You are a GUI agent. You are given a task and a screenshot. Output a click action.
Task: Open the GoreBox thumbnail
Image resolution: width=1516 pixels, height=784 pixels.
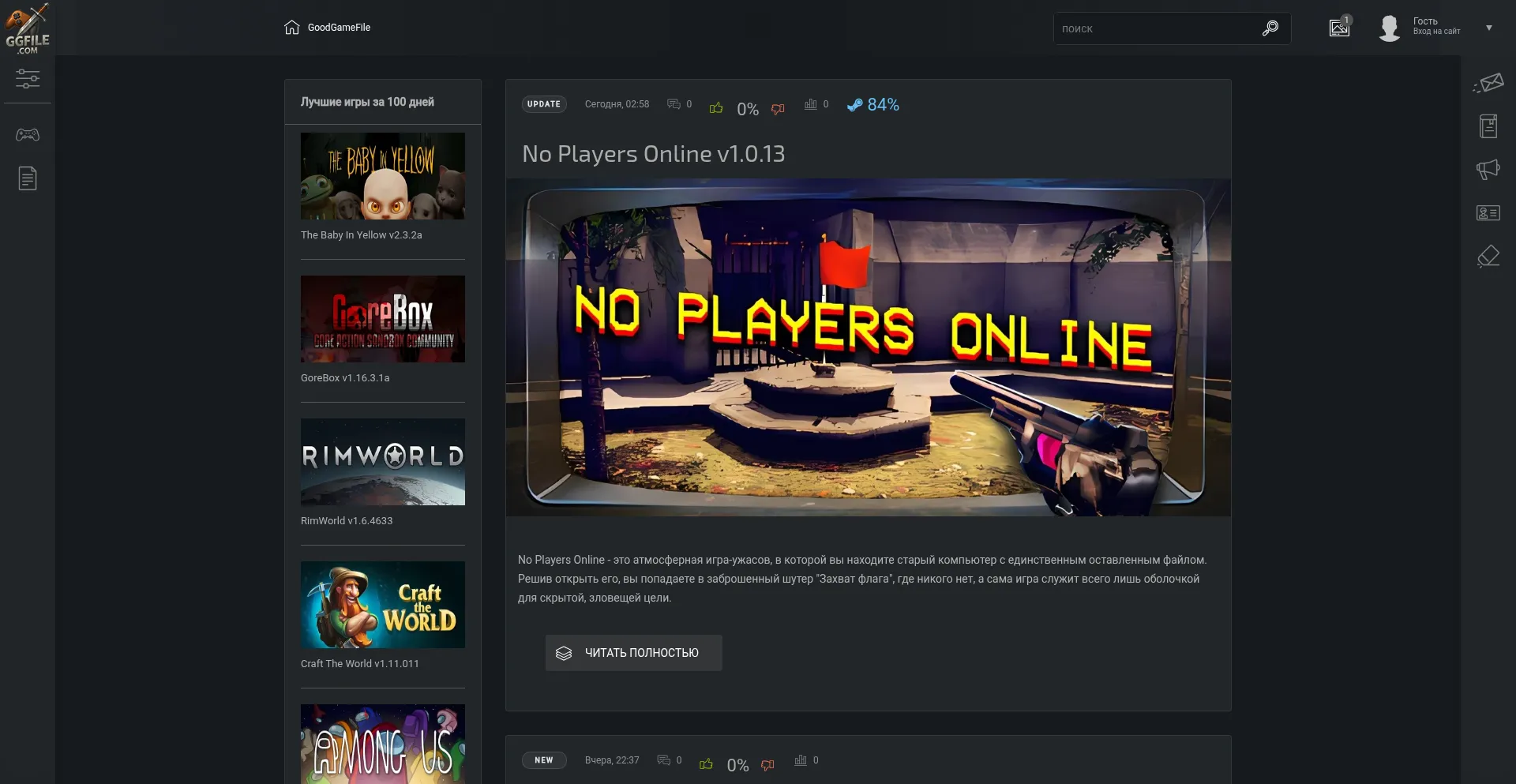coord(383,319)
